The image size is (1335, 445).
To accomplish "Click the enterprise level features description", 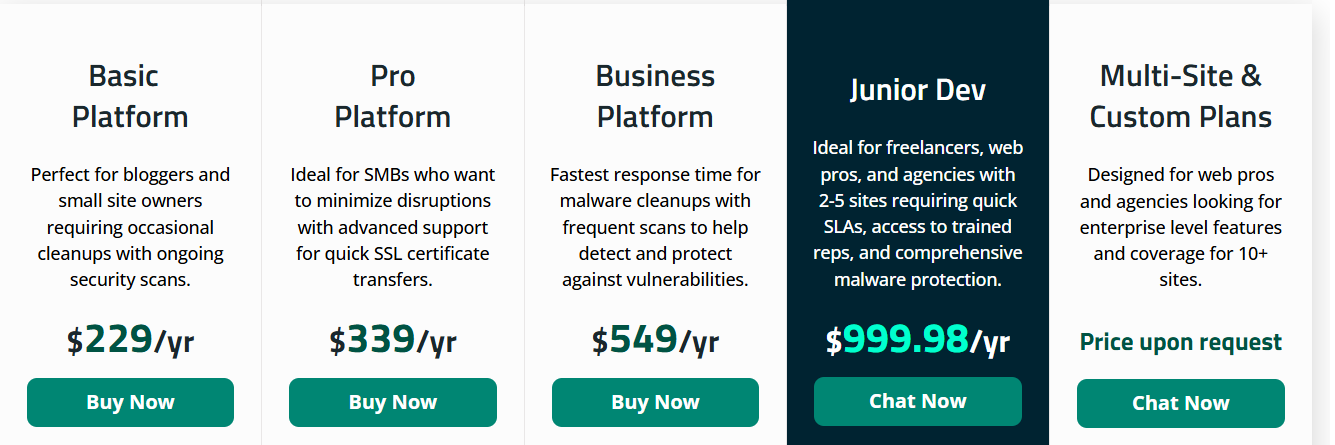I will 1180,227.
